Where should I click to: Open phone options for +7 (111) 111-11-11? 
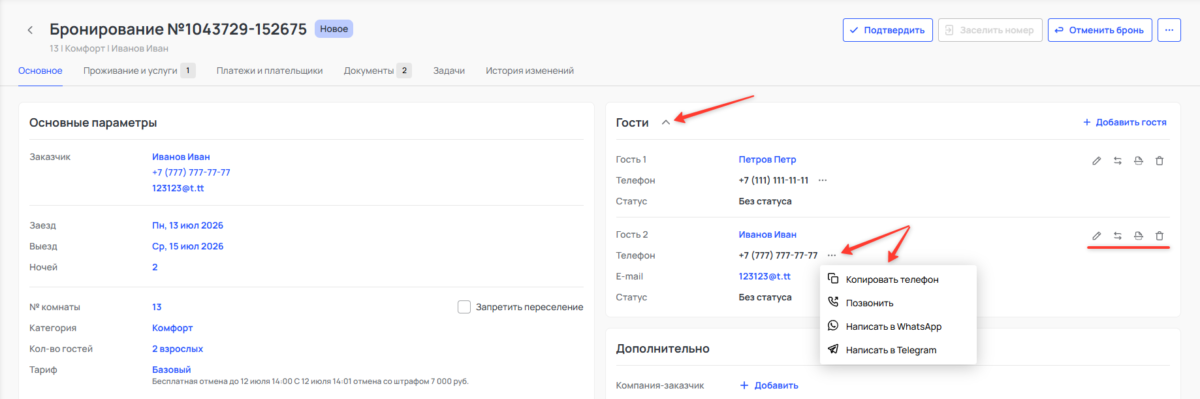click(x=823, y=180)
